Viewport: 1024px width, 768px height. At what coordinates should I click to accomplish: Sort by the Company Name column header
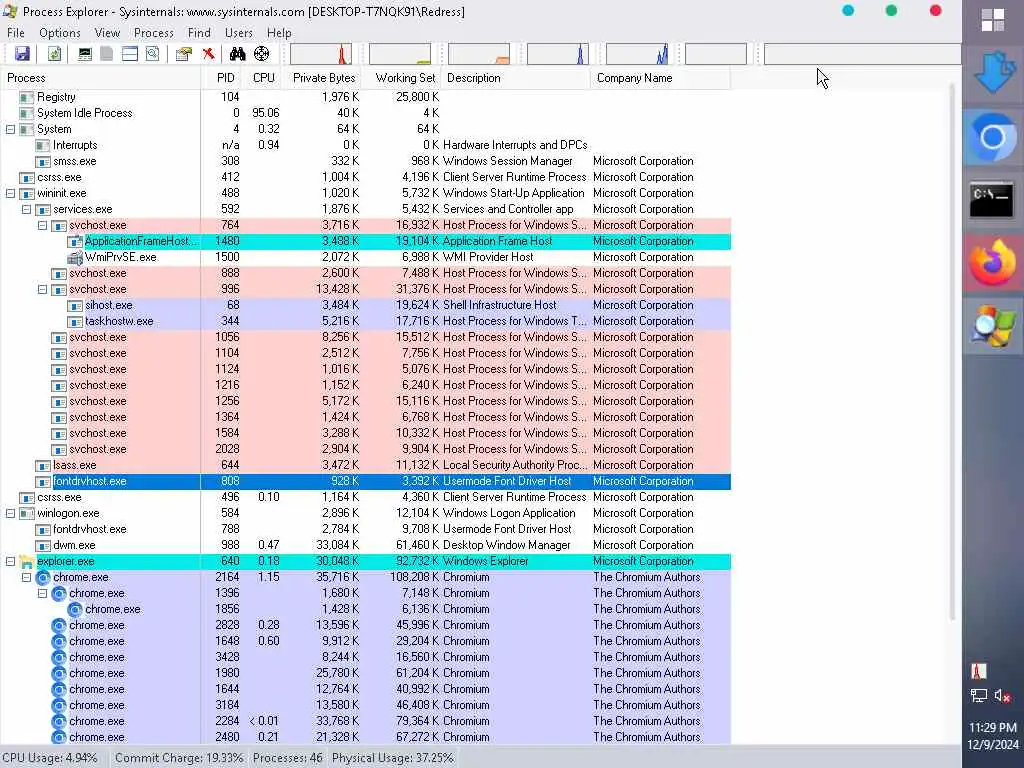660,78
